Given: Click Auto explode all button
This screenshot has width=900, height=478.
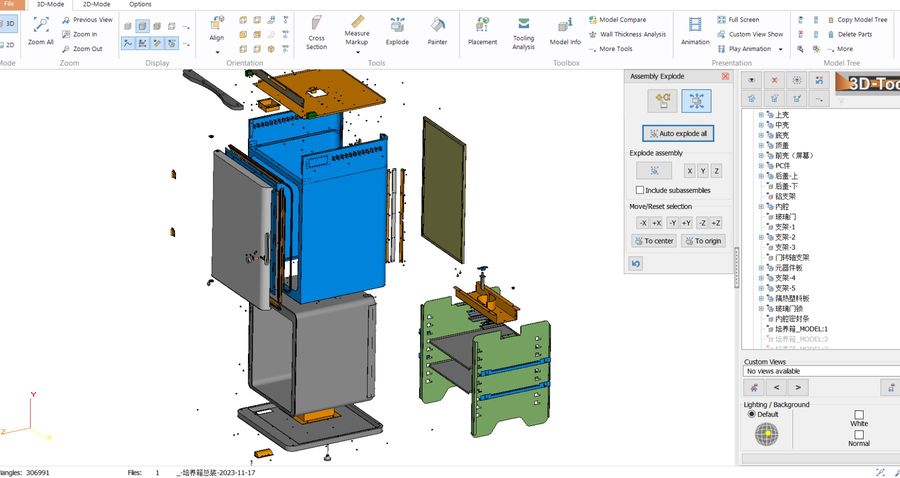Looking at the screenshot, I should coord(678,134).
